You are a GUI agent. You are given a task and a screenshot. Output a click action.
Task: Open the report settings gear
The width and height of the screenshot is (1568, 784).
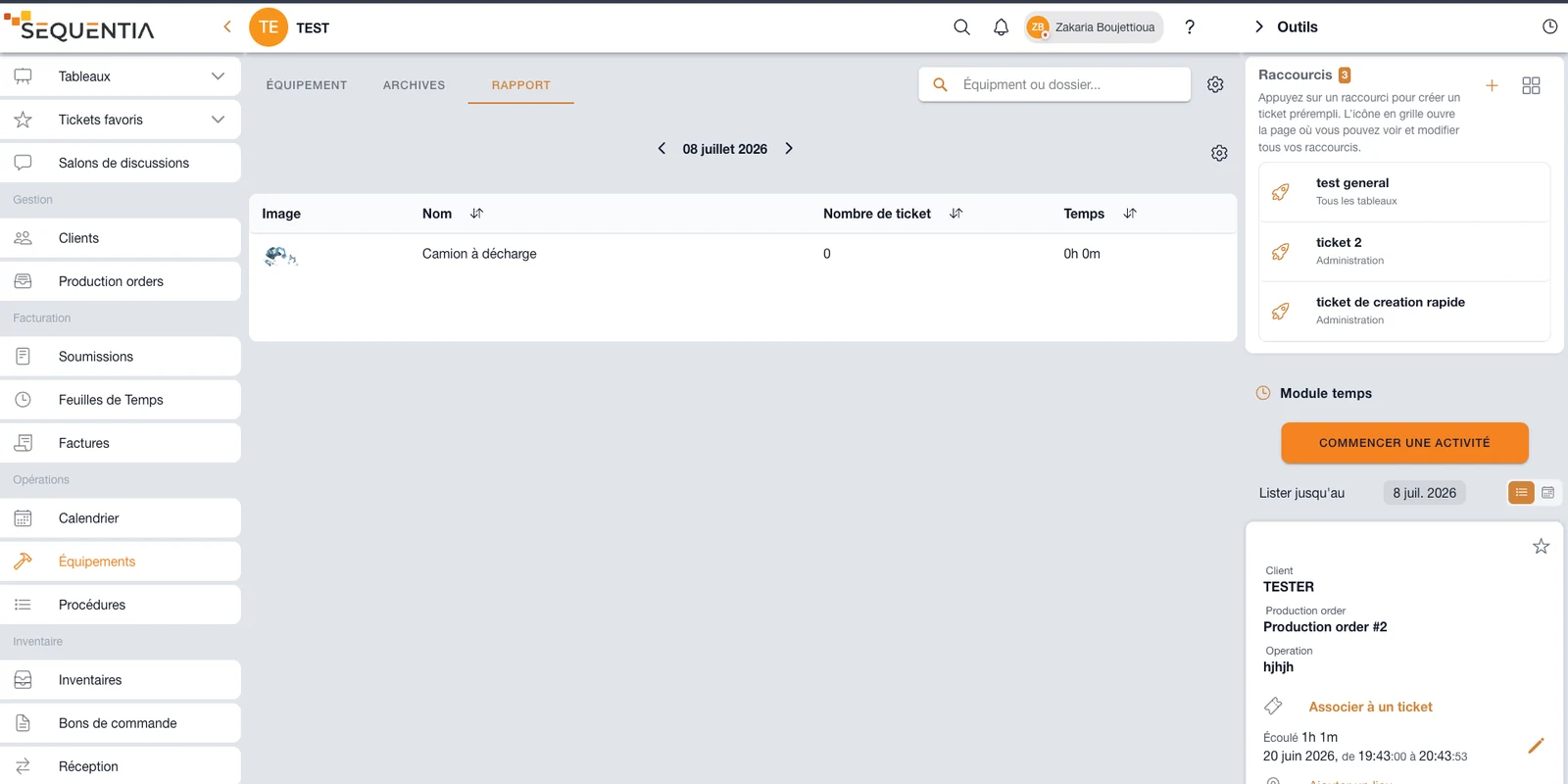(1219, 153)
